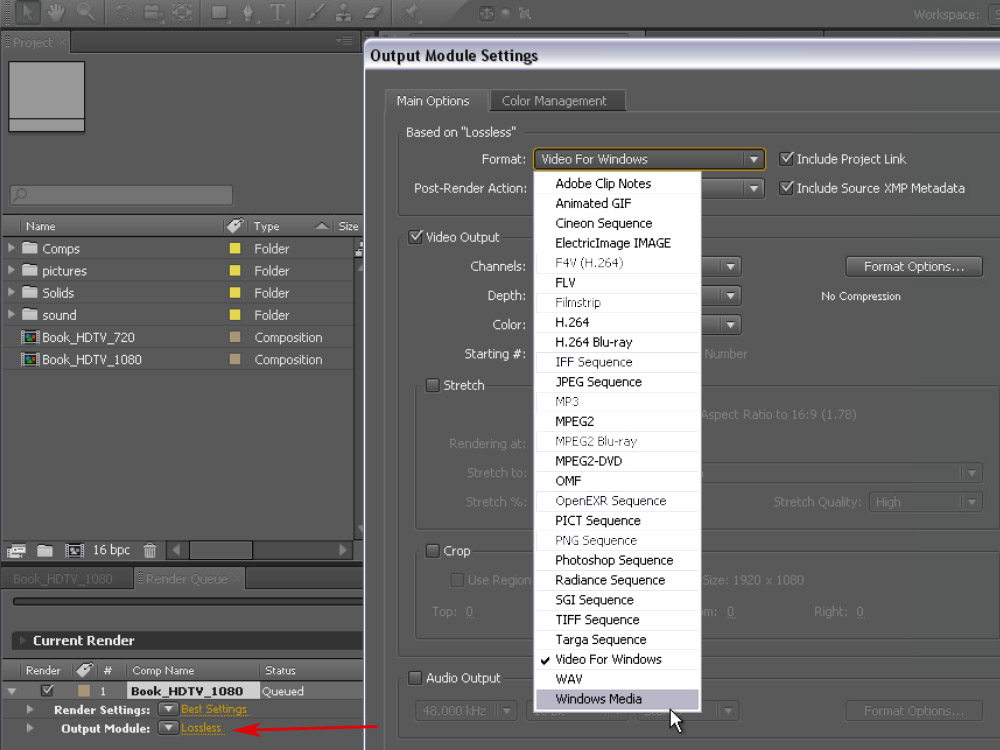Choose TIFF Sequence format
This screenshot has width=1000, height=750.
[617, 620]
